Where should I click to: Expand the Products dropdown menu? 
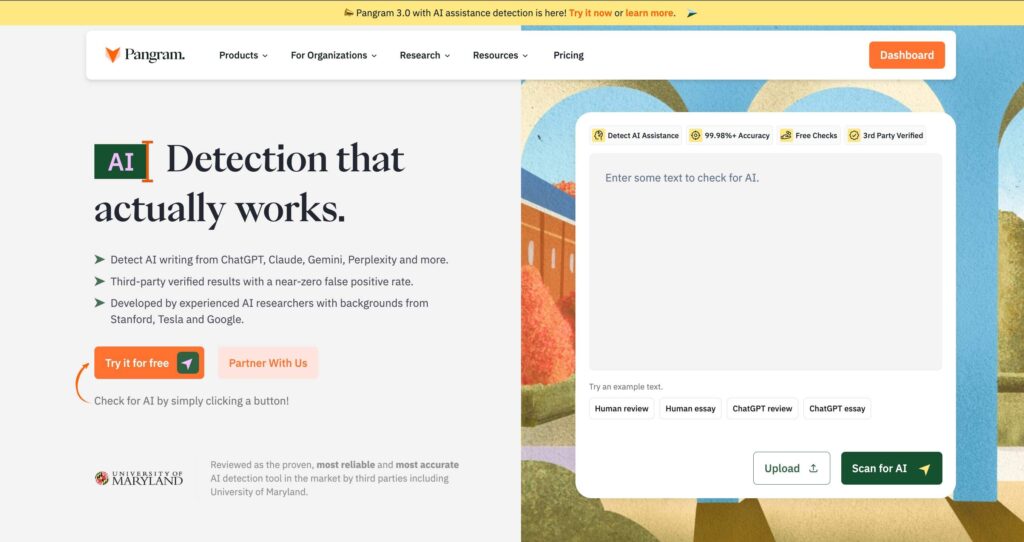click(x=243, y=55)
